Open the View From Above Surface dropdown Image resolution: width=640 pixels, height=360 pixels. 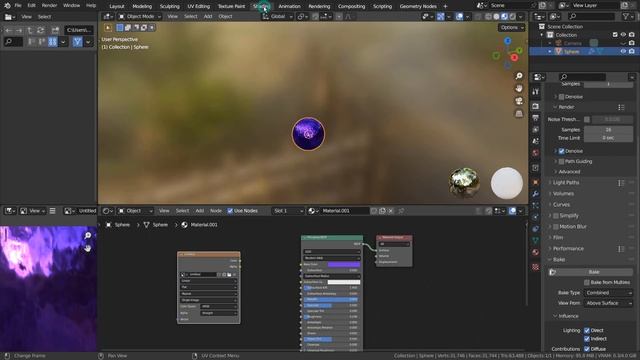tap(609, 303)
